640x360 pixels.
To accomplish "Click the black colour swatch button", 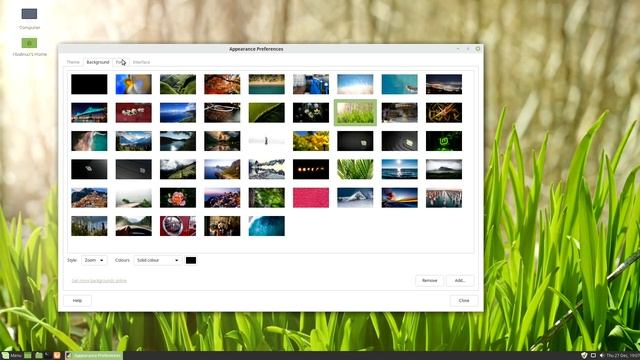I will (191, 260).
